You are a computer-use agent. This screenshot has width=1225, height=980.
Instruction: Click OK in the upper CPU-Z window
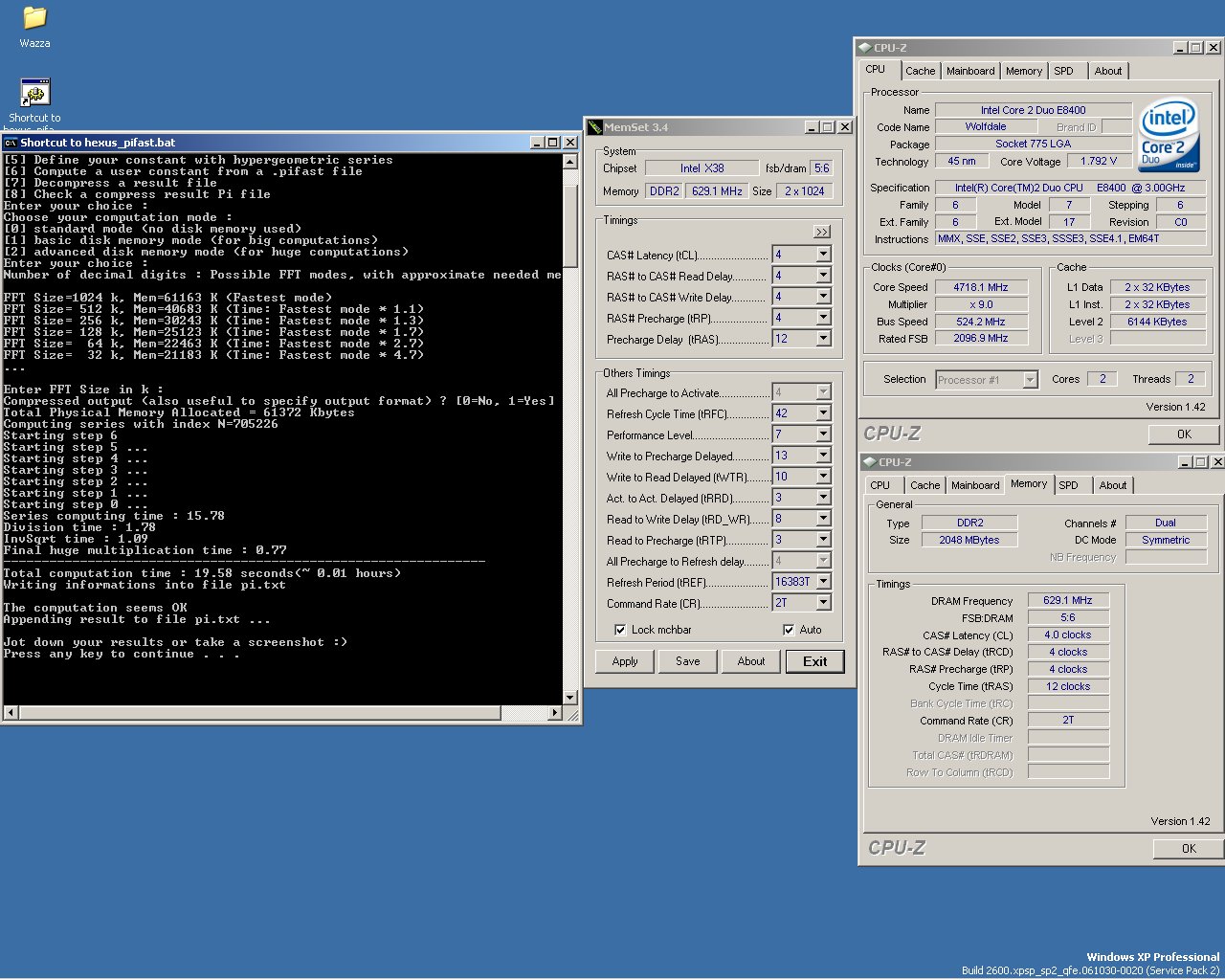[1184, 434]
